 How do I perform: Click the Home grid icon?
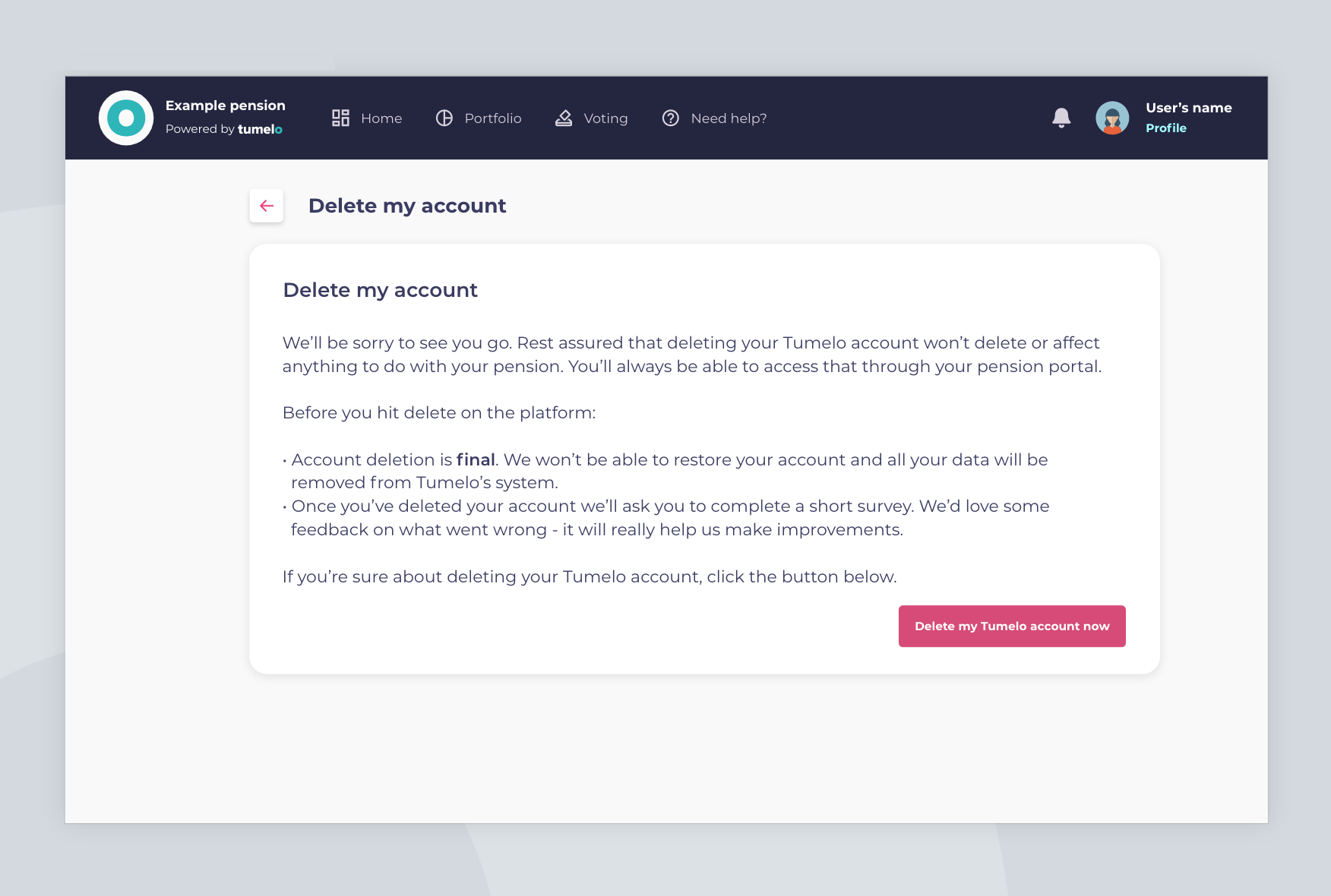(x=340, y=118)
